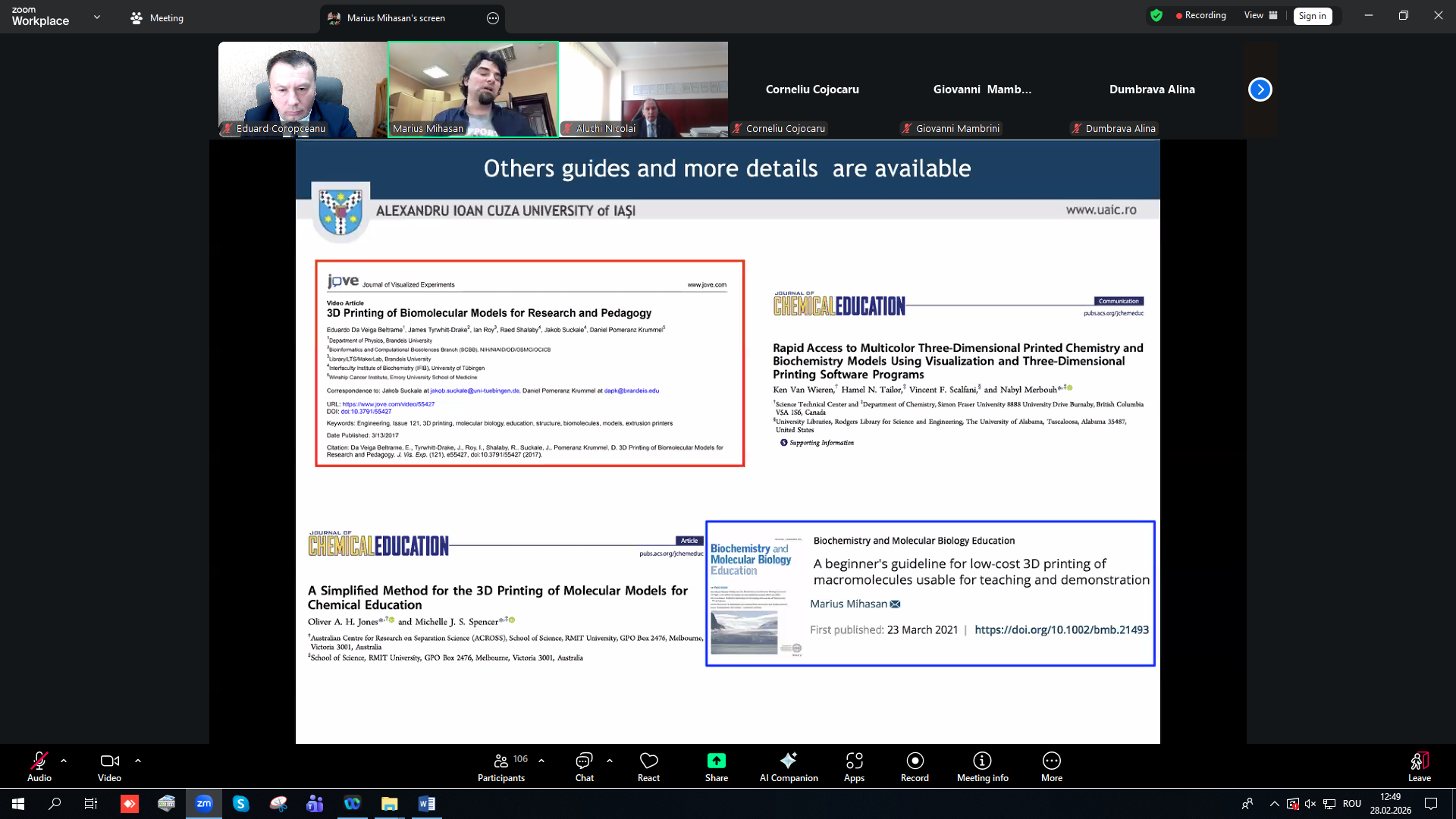The width and height of the screenshot is (1456, 819).
Task: Open the View menu
Action: (1260, 15)
